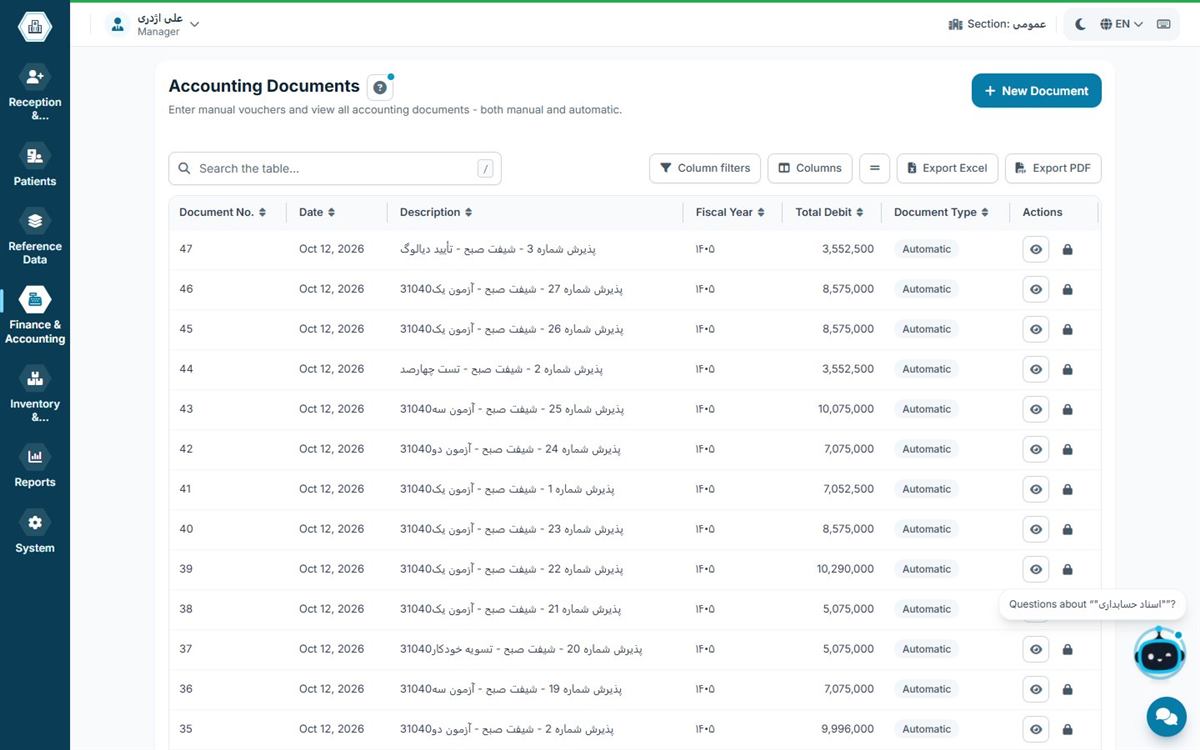Image resolution: width=1200 pixels, height=750 pixels.
Task: View document 36 with the eye icon
Action: (1036, 690)
